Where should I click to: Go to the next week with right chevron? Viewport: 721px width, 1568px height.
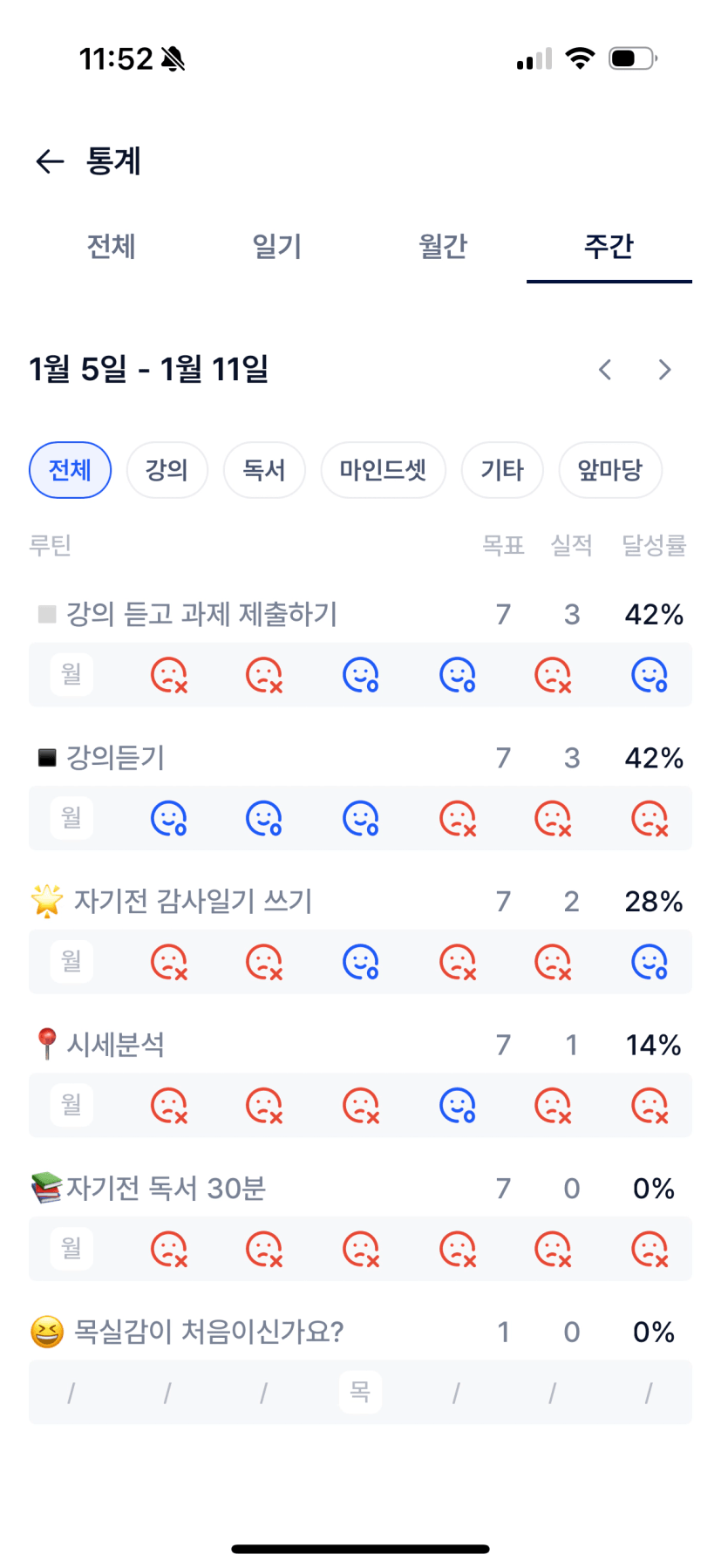tap(664, 370)
